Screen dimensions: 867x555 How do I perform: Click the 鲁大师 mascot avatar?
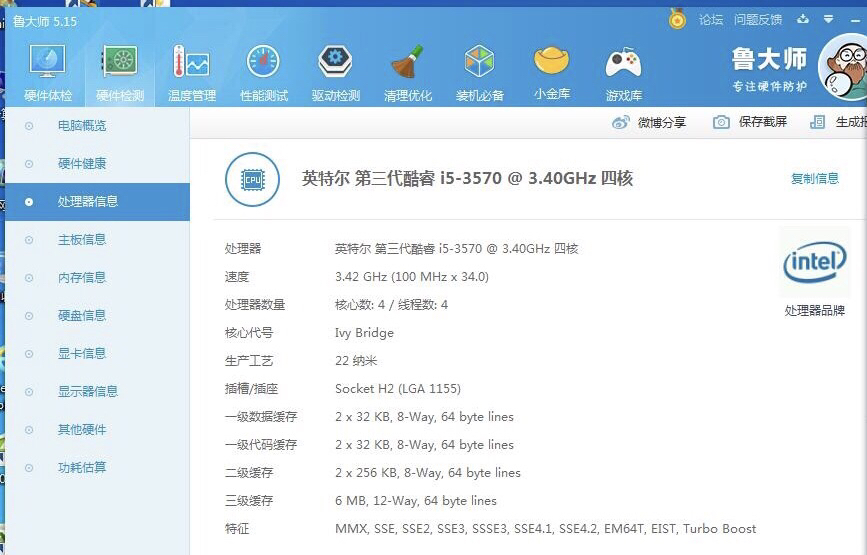coord(843,67)
